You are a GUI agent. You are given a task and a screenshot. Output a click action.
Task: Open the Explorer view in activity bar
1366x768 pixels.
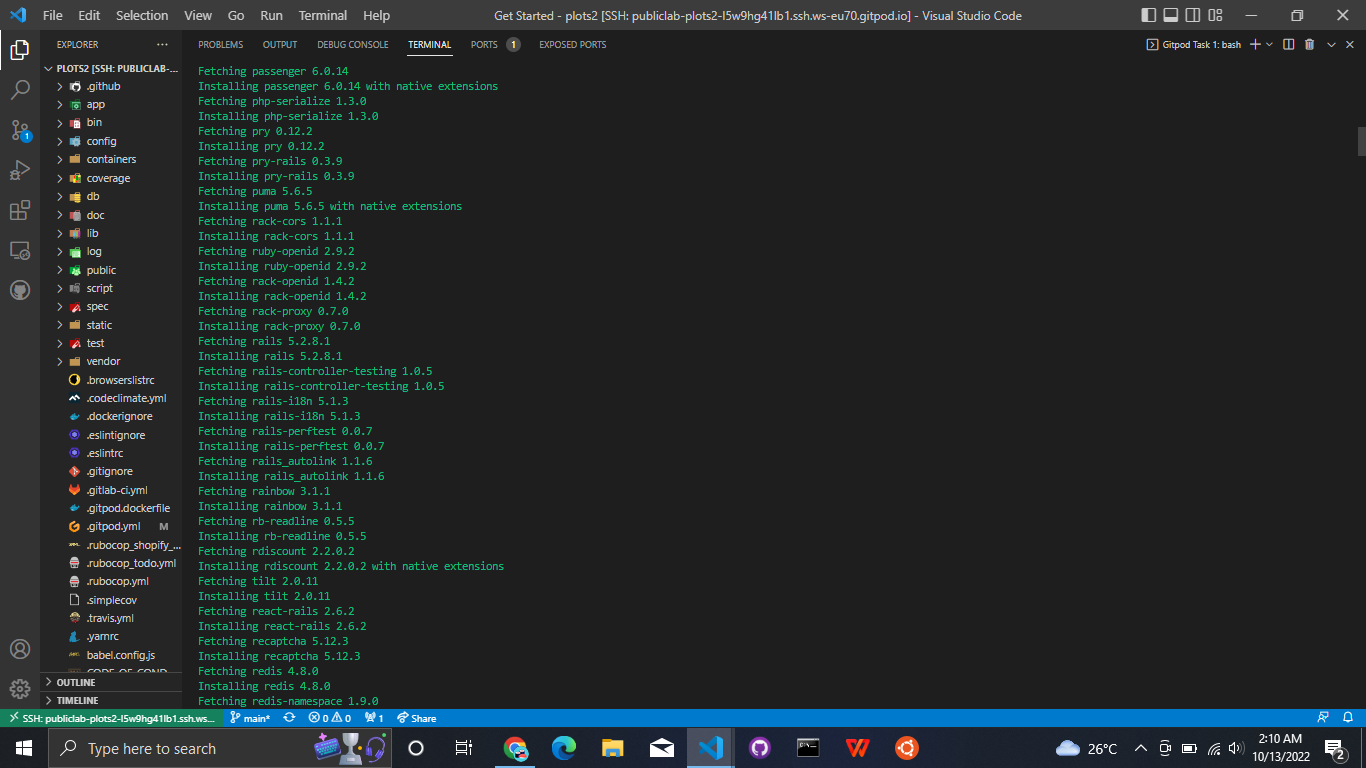tap(20, 49)
